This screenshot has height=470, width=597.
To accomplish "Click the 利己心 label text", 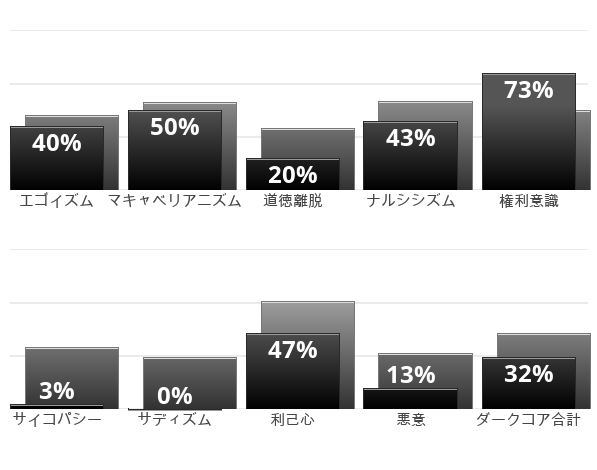I will pos(293,419).
